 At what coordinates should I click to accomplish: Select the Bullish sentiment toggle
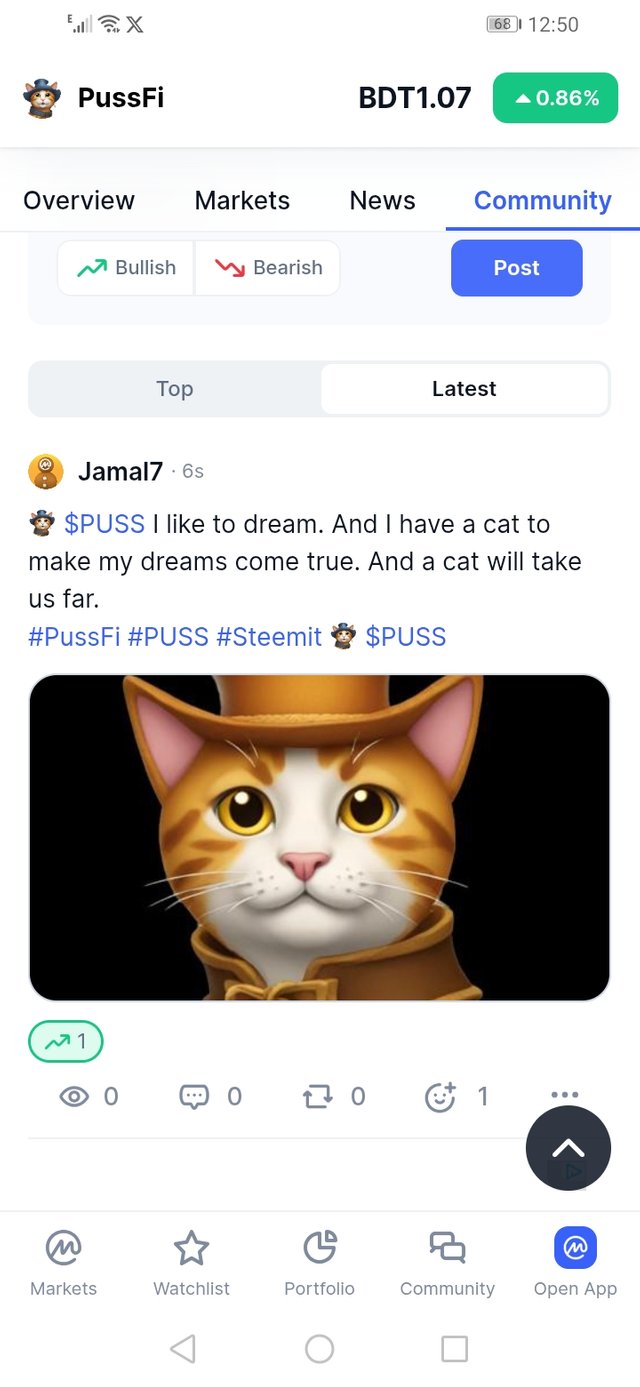pyautogui.click(x=126, y=268)
